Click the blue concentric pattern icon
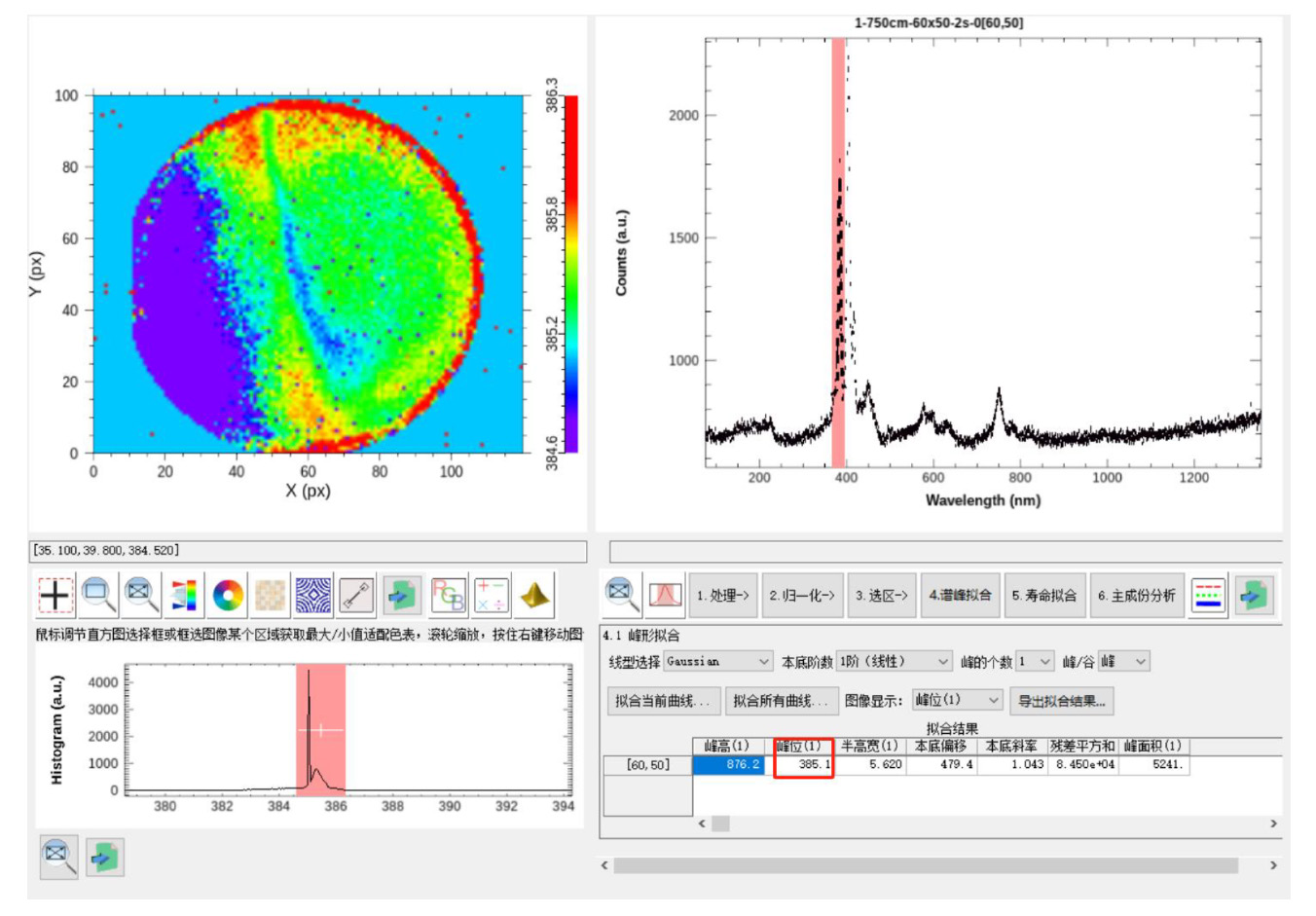Screen dimensions: 1316x916 tap(313, 594)
